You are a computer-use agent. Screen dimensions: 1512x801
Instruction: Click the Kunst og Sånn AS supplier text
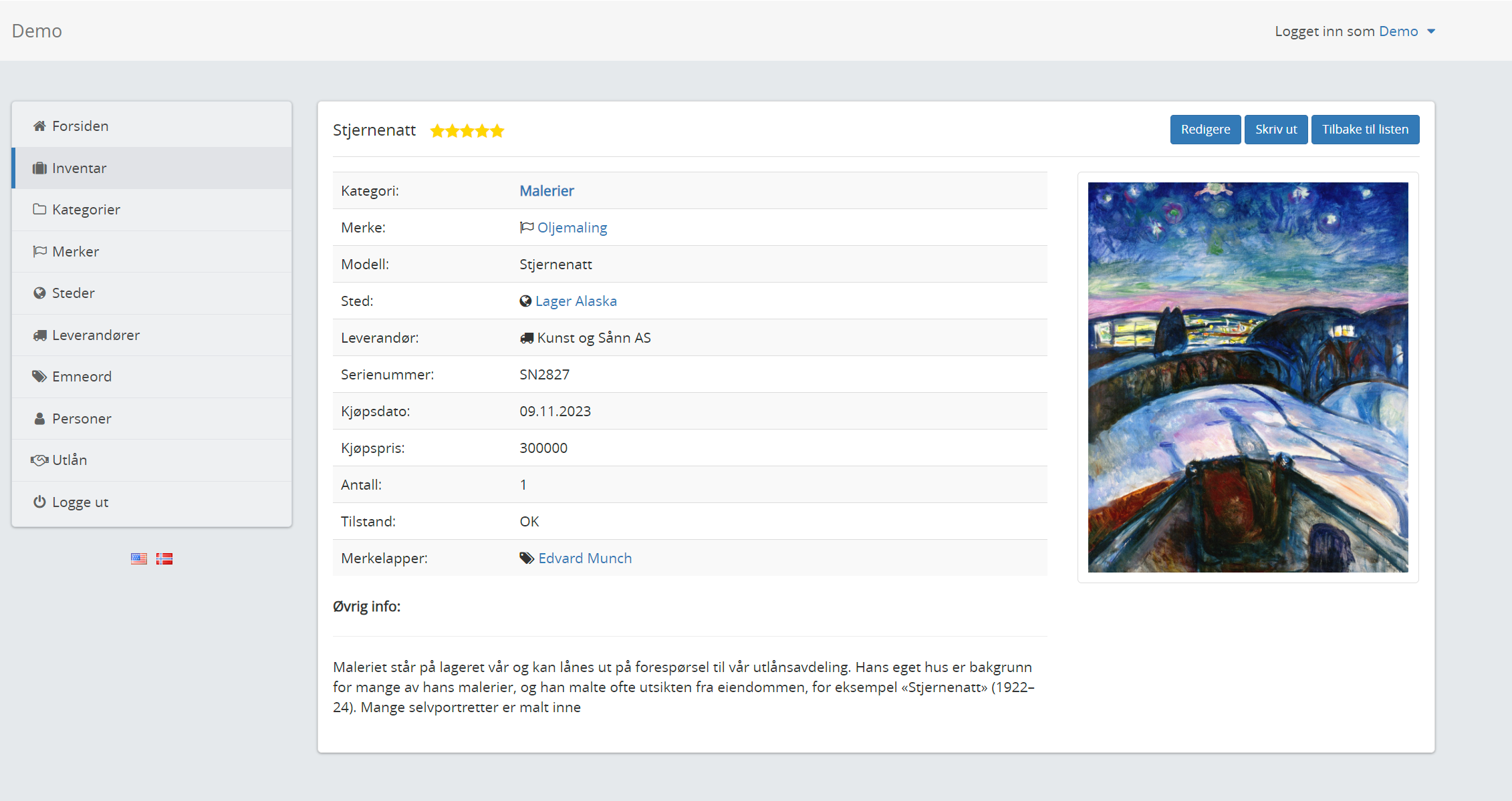click(x=594, y=338)
